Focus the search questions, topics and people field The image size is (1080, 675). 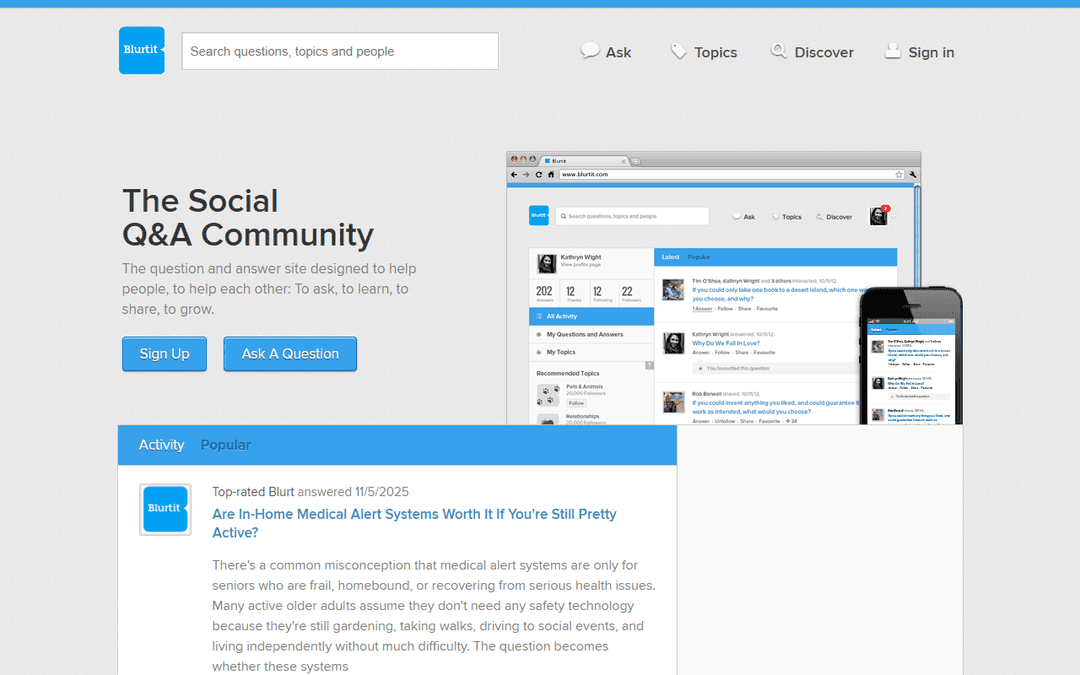[x=340, y=51]
